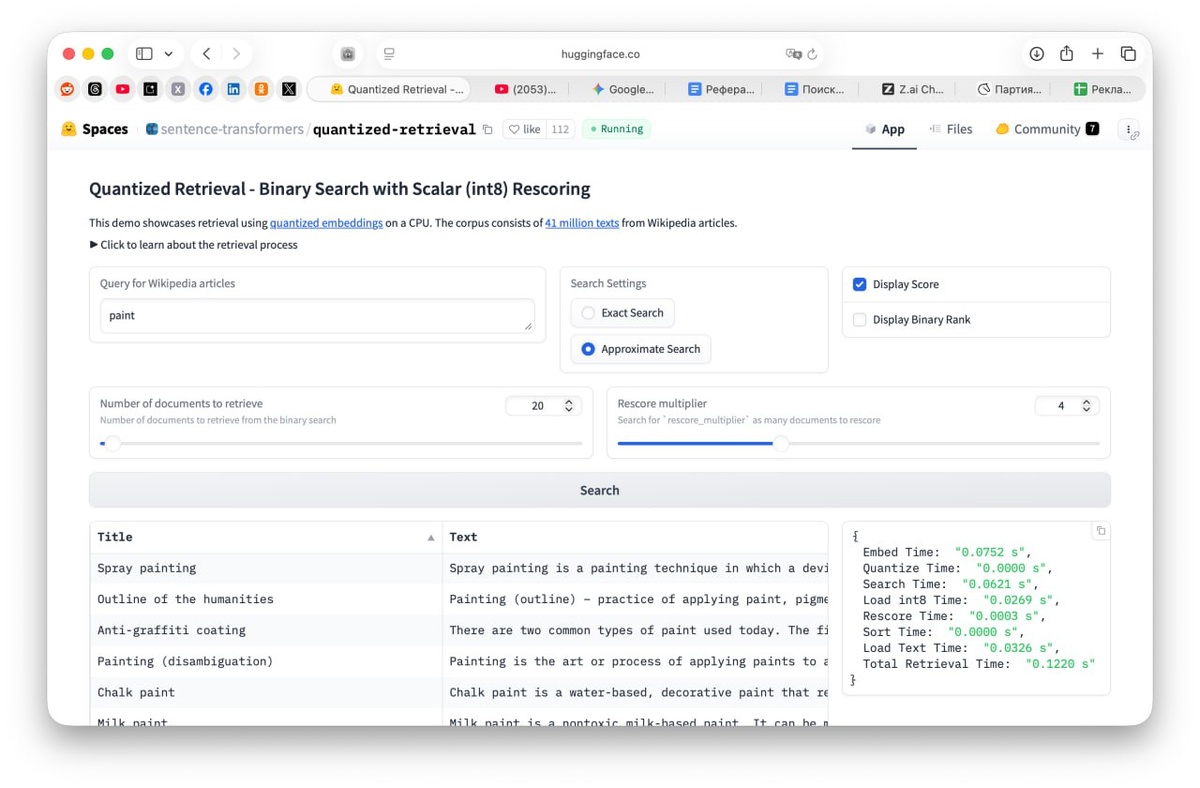Switch to the App tab
This screenshot has height=788, width=1200.
pyautogui.click(x=884, y=129)
